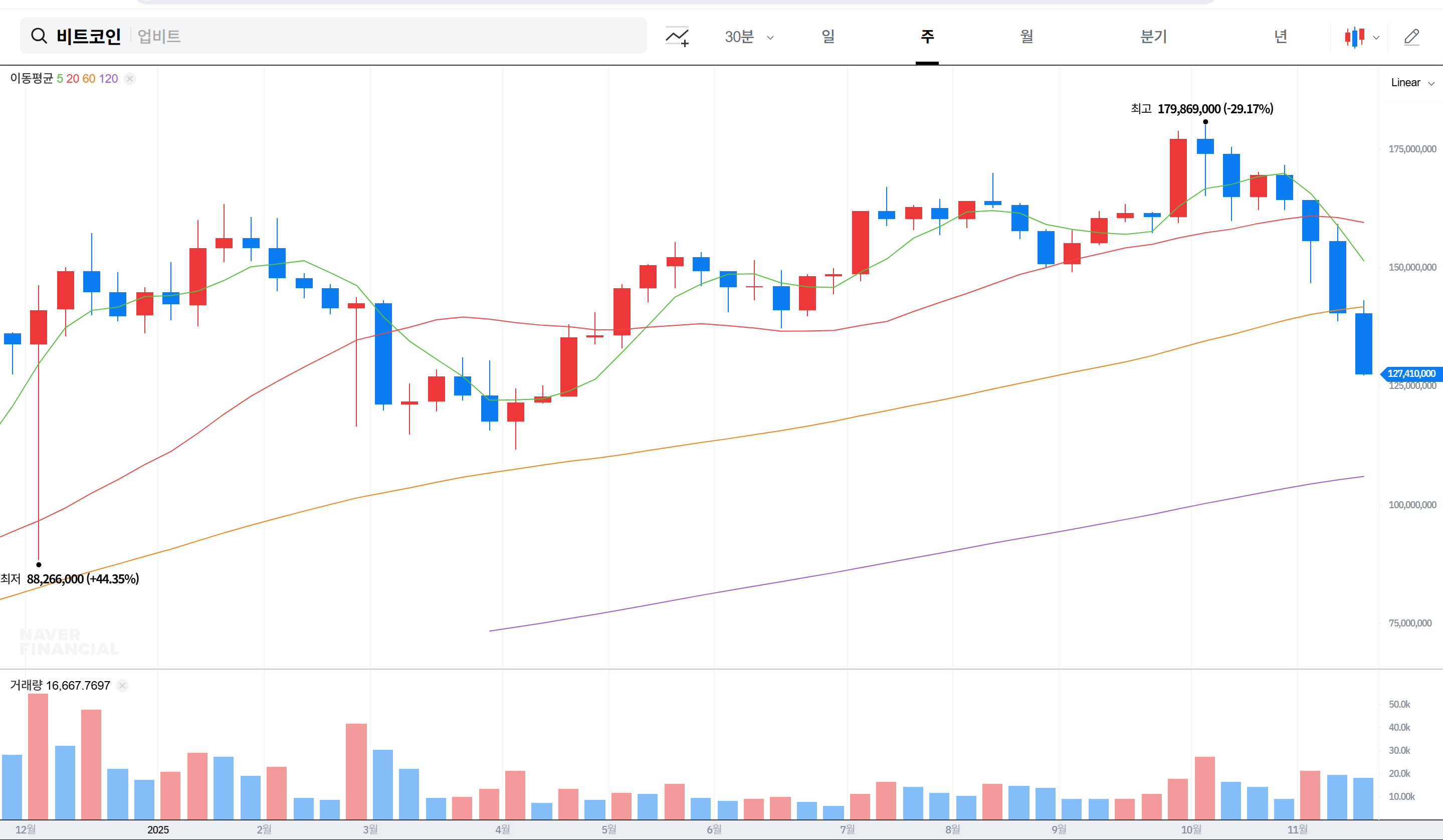
Task: Click the tallest December volume bar
Action: 39,756
